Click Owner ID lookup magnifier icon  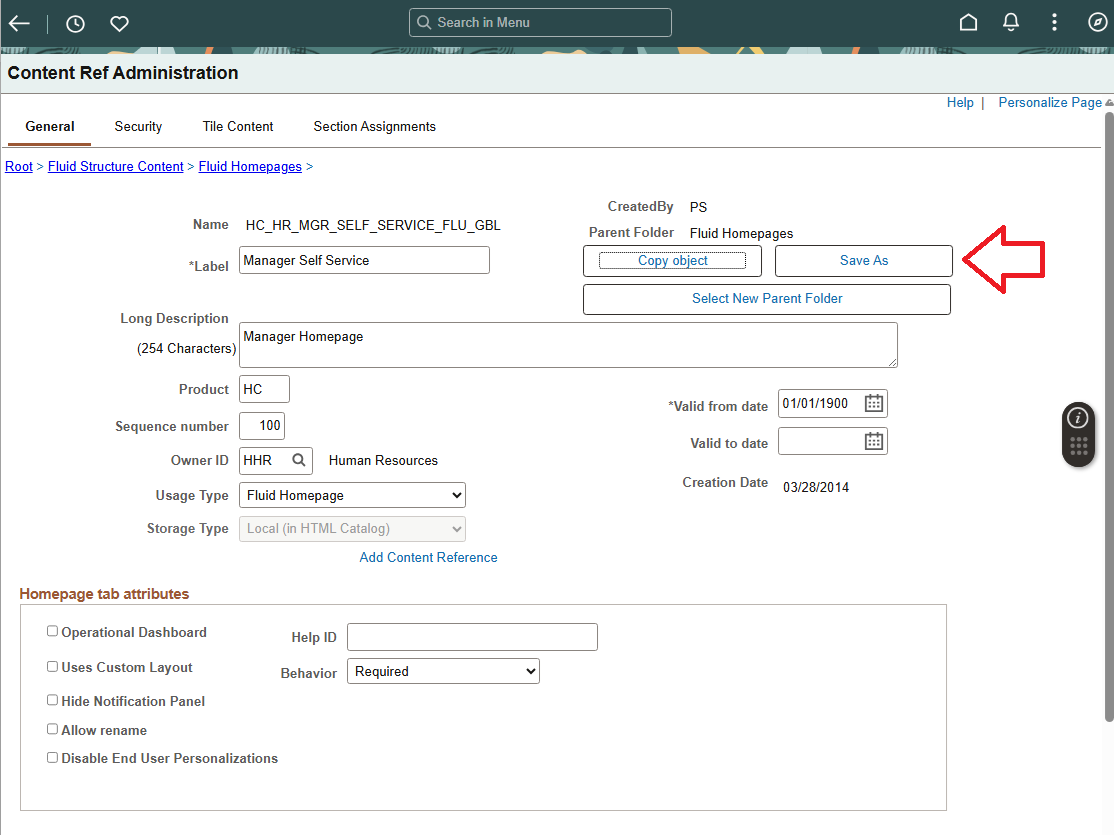(x=299, y=460)
